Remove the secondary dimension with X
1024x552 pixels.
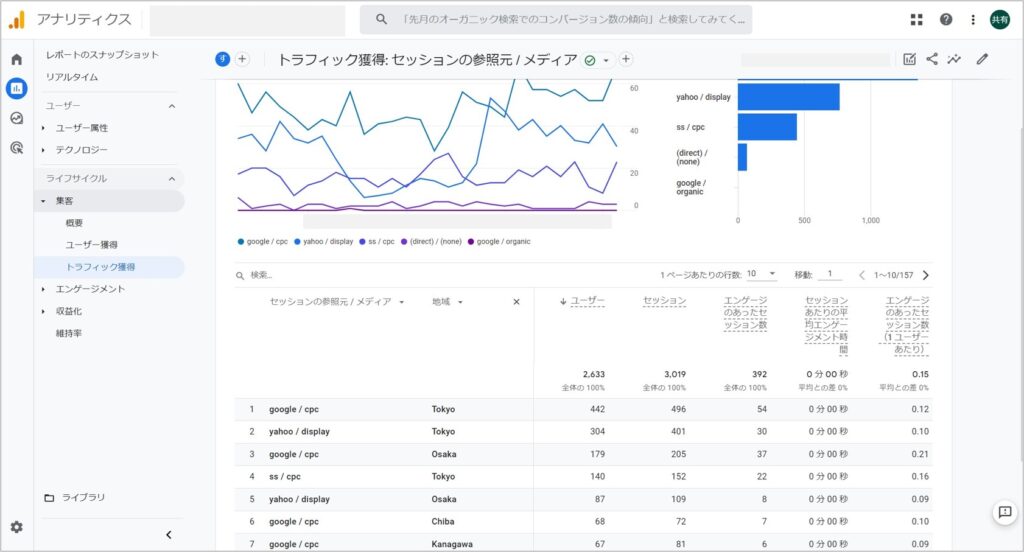517,302
